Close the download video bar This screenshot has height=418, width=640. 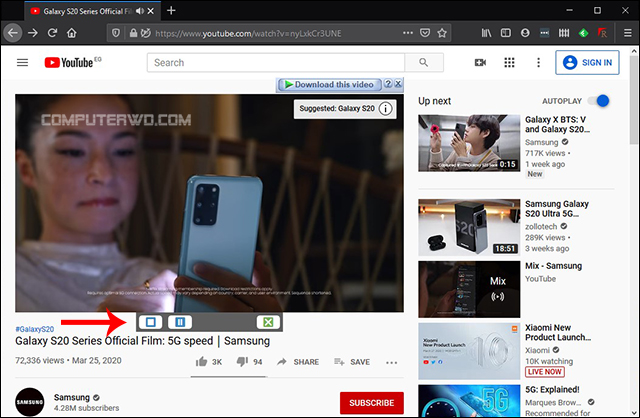[x=398, y=84]
